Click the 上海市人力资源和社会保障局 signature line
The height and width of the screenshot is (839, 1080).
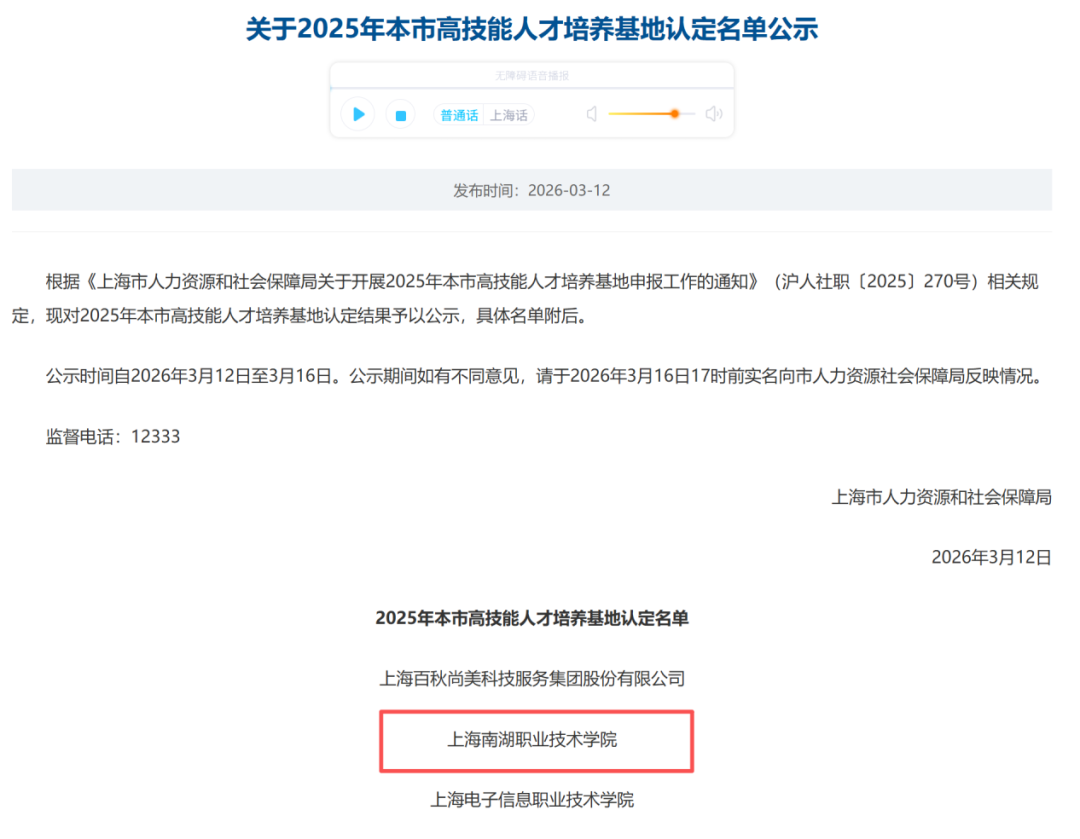(941, 497)
